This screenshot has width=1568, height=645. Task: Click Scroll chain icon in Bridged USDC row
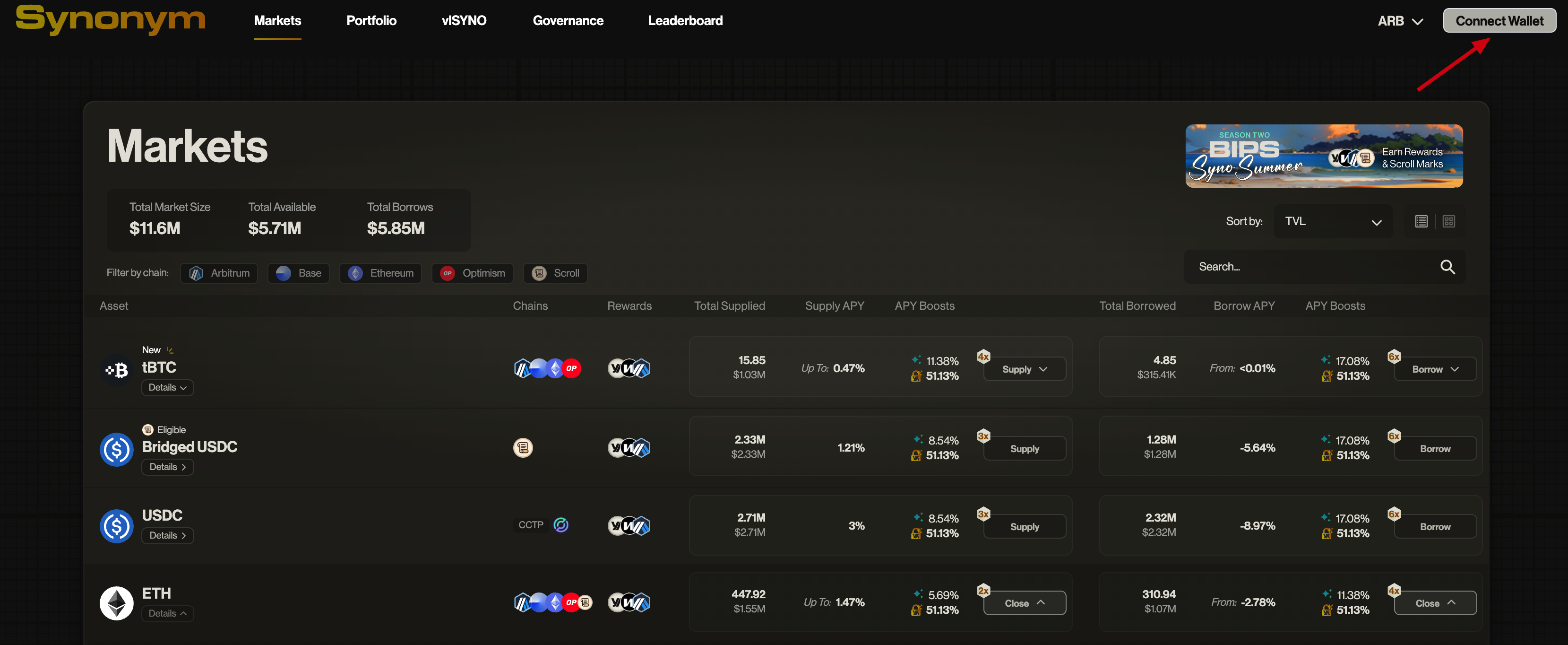tap(523, 448)
